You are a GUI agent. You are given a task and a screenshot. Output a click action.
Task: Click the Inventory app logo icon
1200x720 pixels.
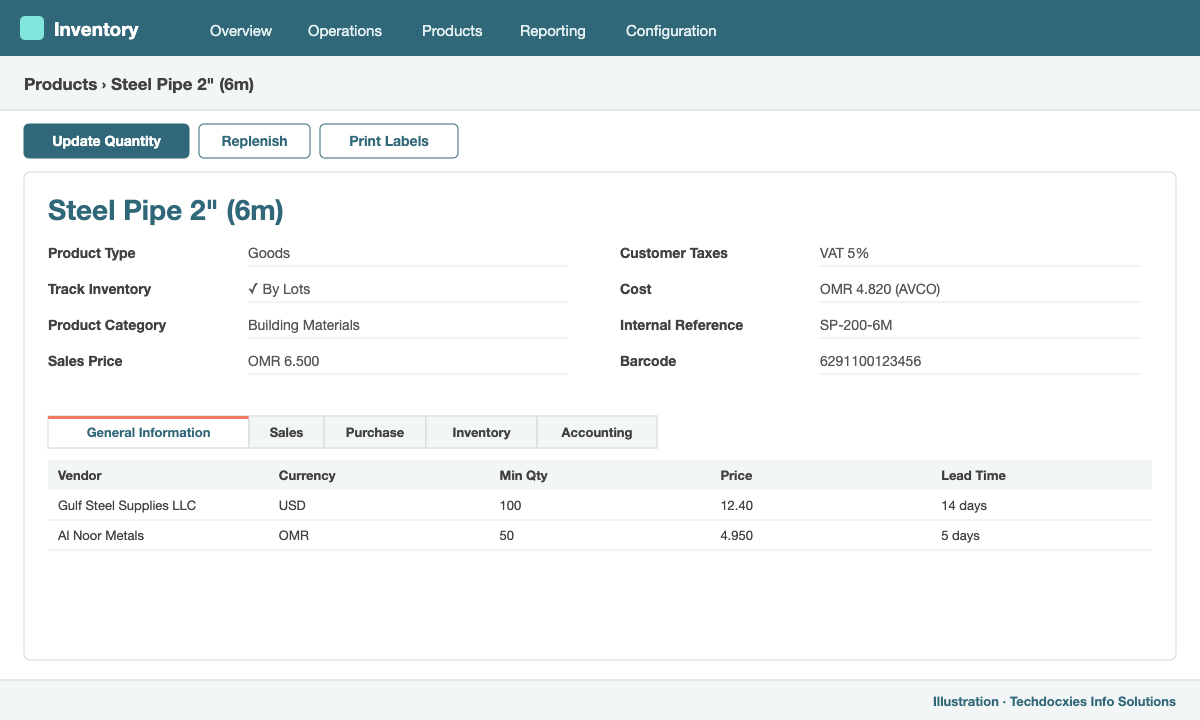point(32,28)
